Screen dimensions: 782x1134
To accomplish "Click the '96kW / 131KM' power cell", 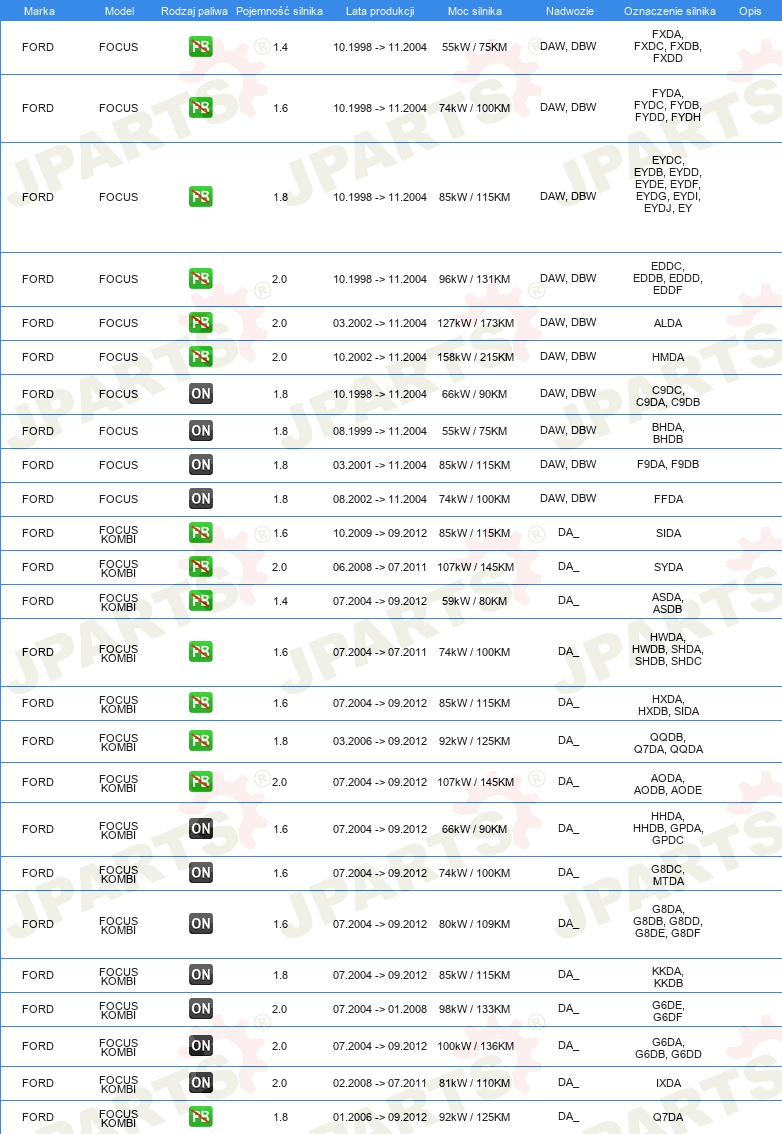I will tap(475, 279).
